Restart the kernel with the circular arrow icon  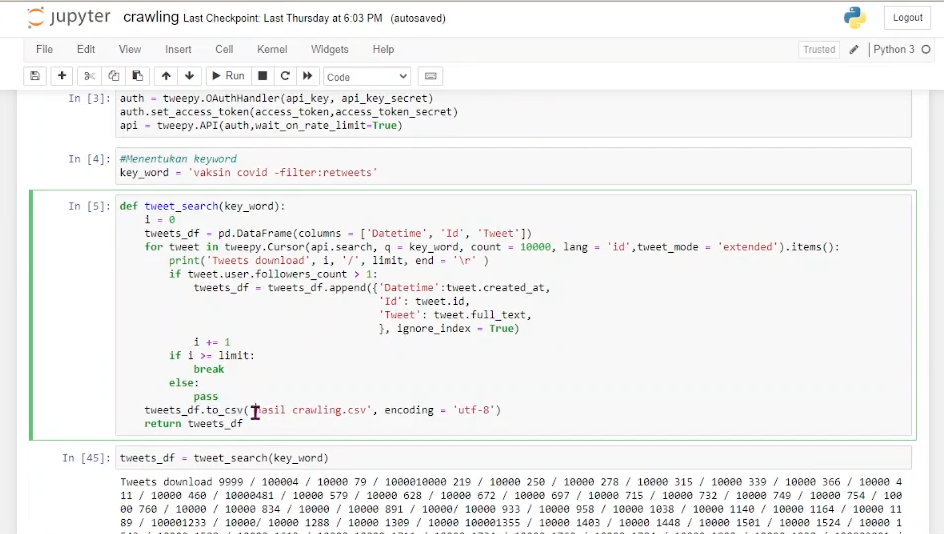285,76
